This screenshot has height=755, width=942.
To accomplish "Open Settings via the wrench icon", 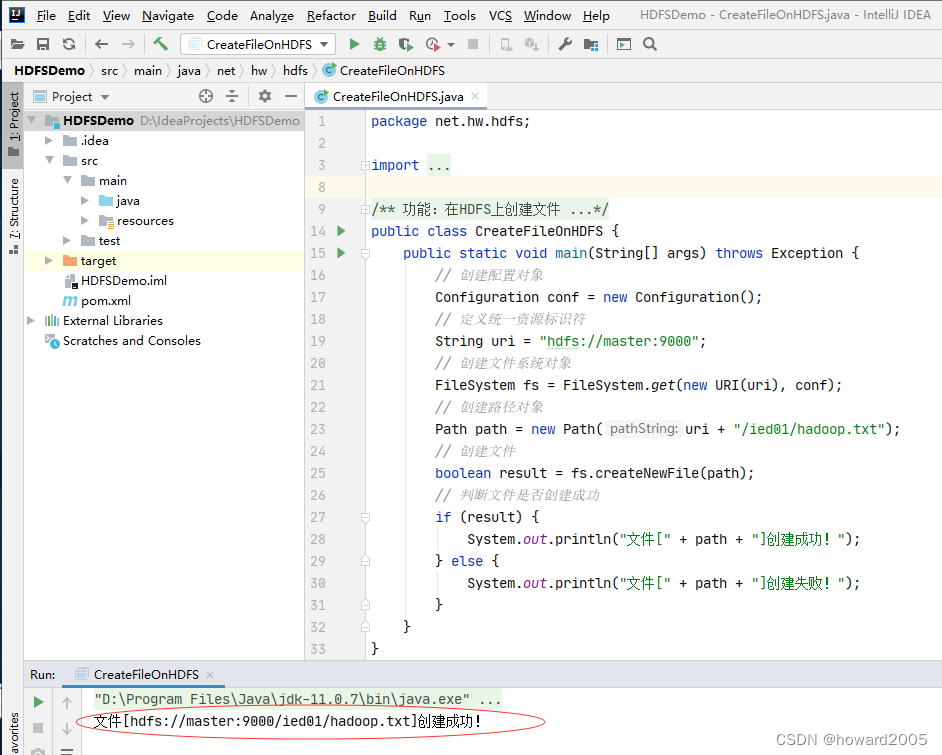I will (565, 44).
